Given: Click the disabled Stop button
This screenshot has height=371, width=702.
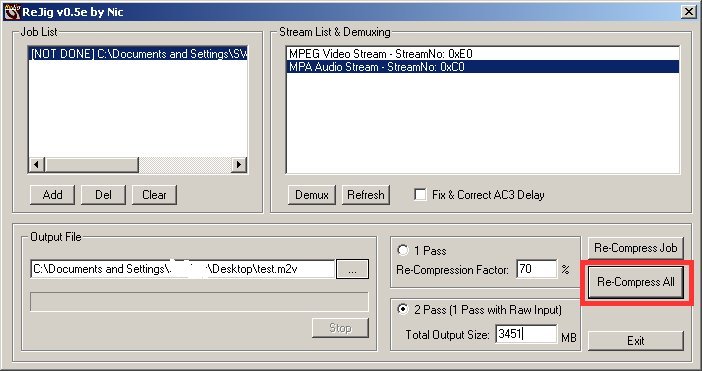Looking at the screenshot, I should pyautogui.click(x=340, y=328).
